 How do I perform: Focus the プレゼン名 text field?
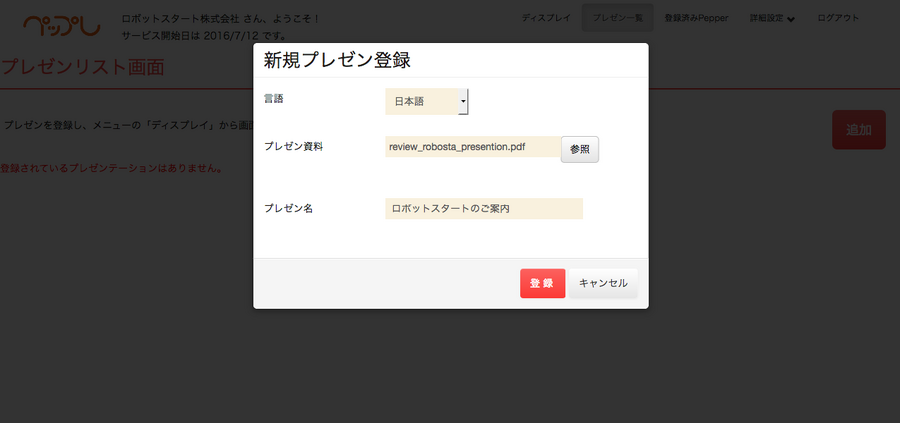[x=483, y=208]
